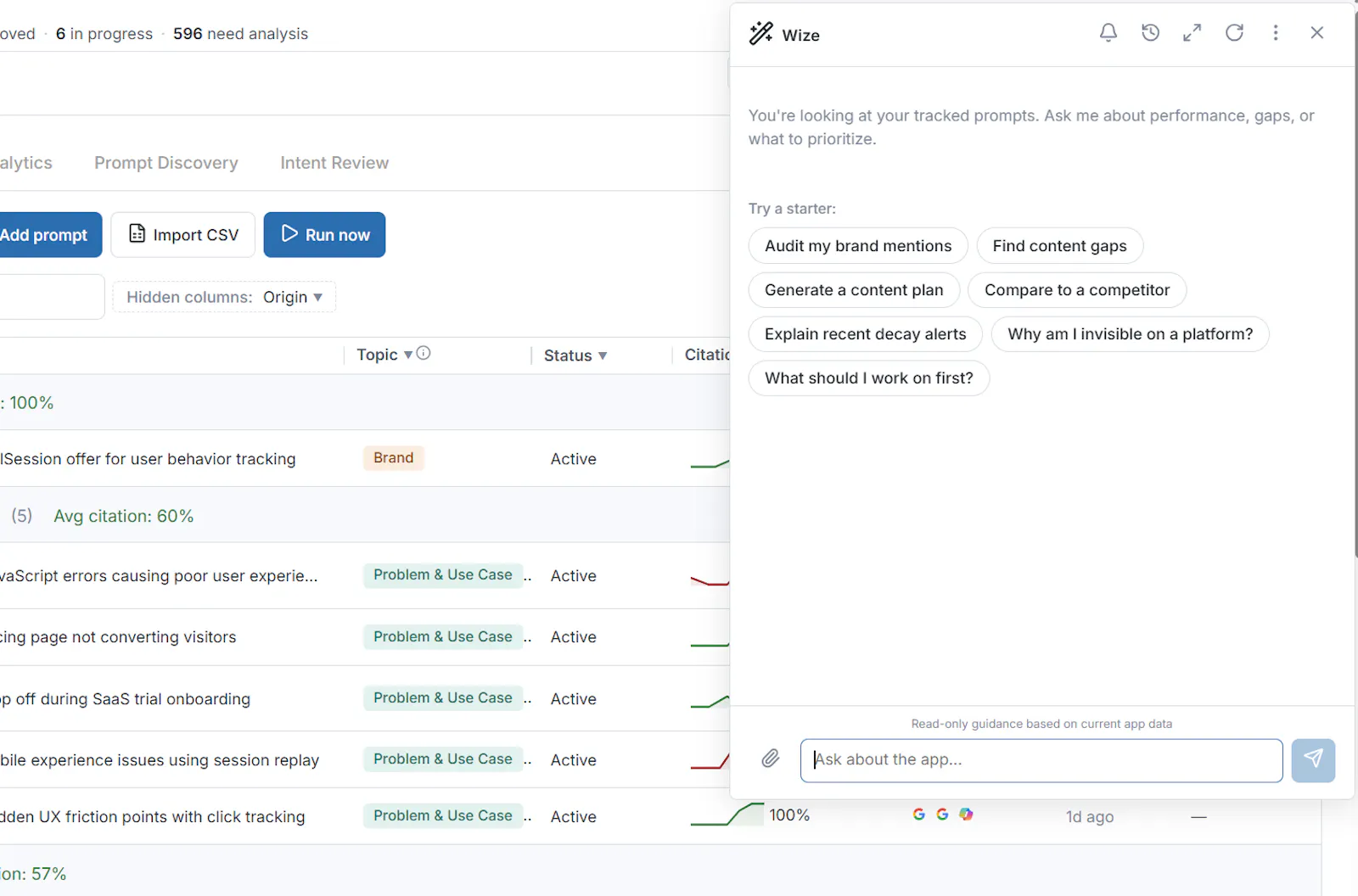This screenshot has height=896, width=1358.
Task: Click the info icon next to Topic
Action: coord(424,353)
